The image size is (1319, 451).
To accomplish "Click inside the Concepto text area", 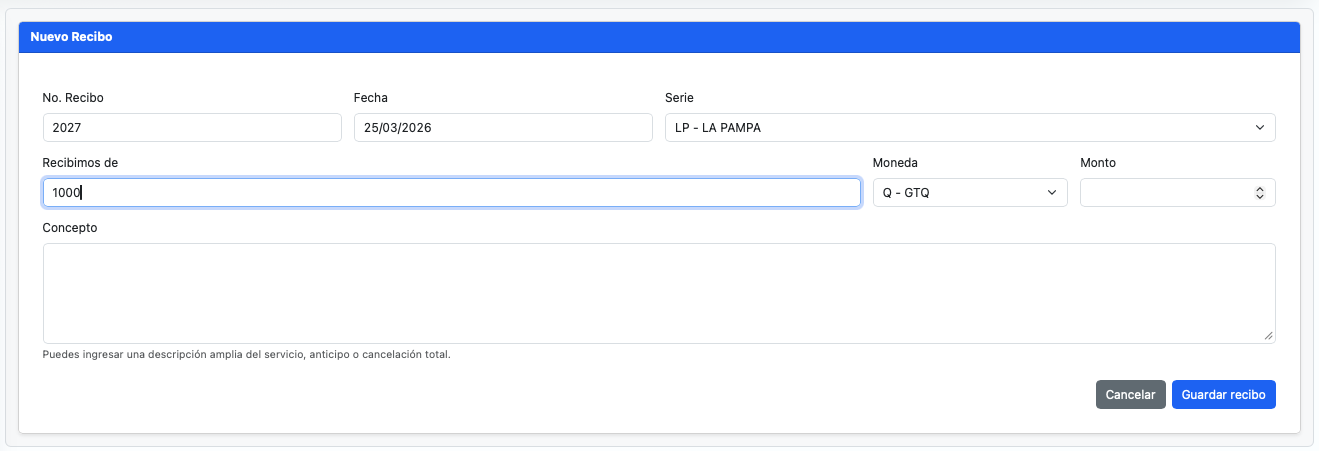I will 658,293.
